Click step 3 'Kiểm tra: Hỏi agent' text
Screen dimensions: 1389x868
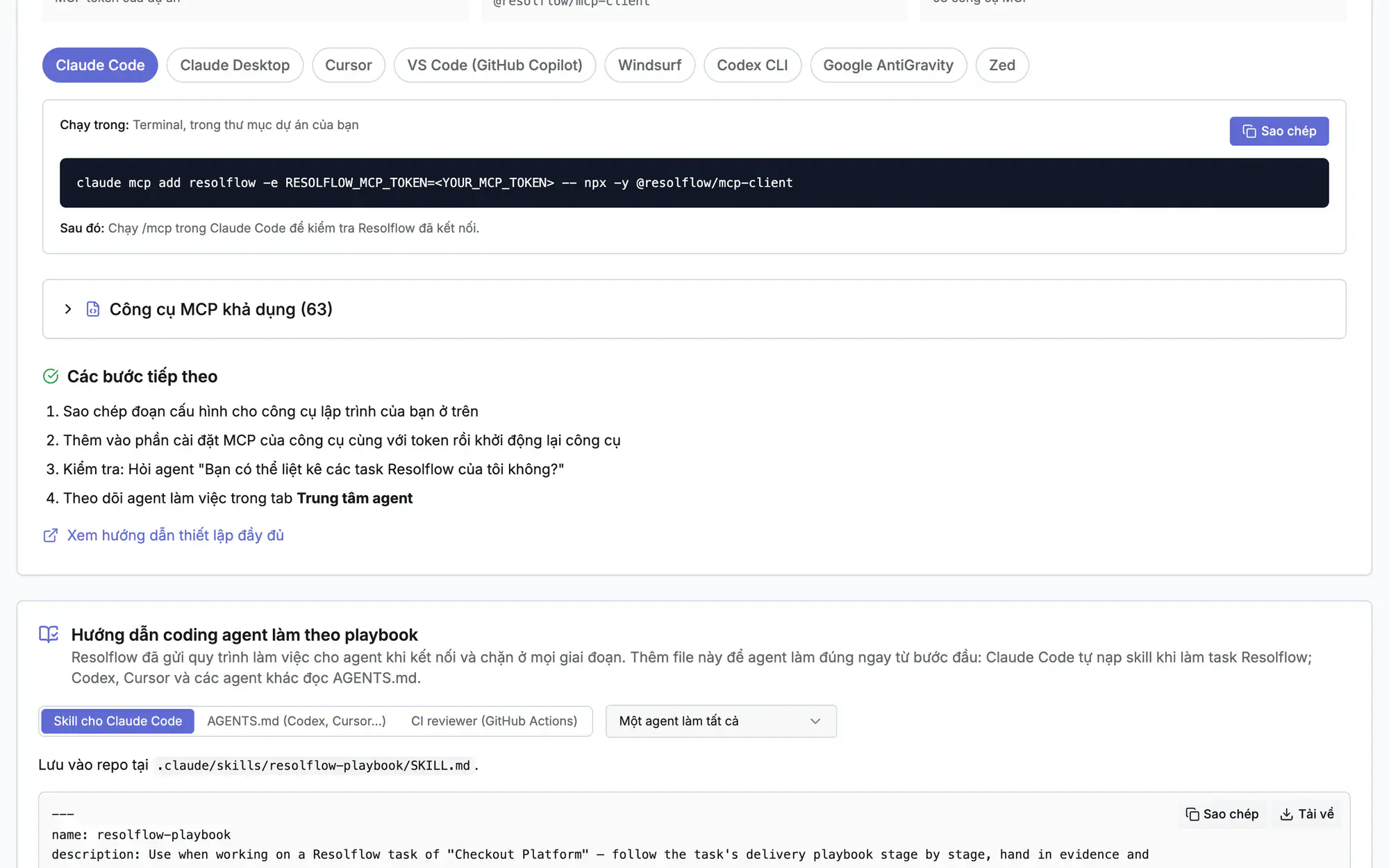coord(313,469)
